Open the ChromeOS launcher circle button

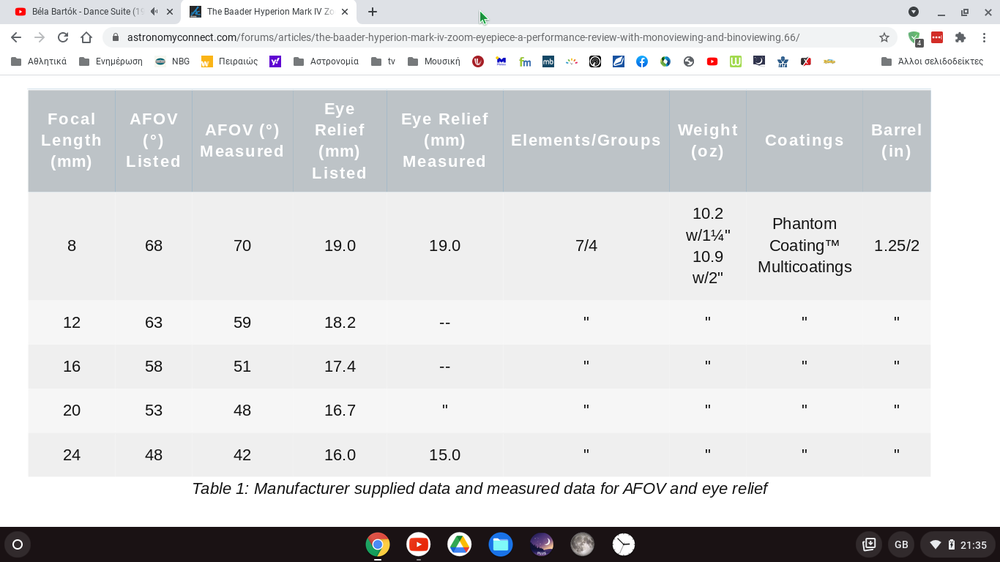point(17,545)
